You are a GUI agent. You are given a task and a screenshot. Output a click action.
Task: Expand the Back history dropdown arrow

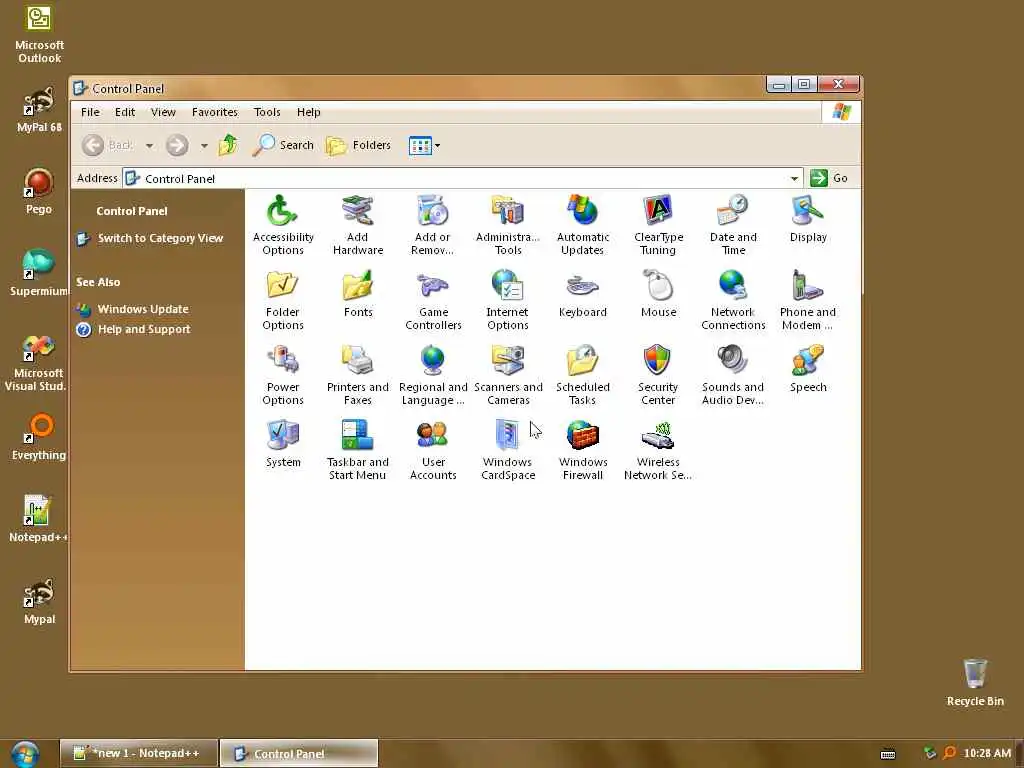[x=150, y=146]
